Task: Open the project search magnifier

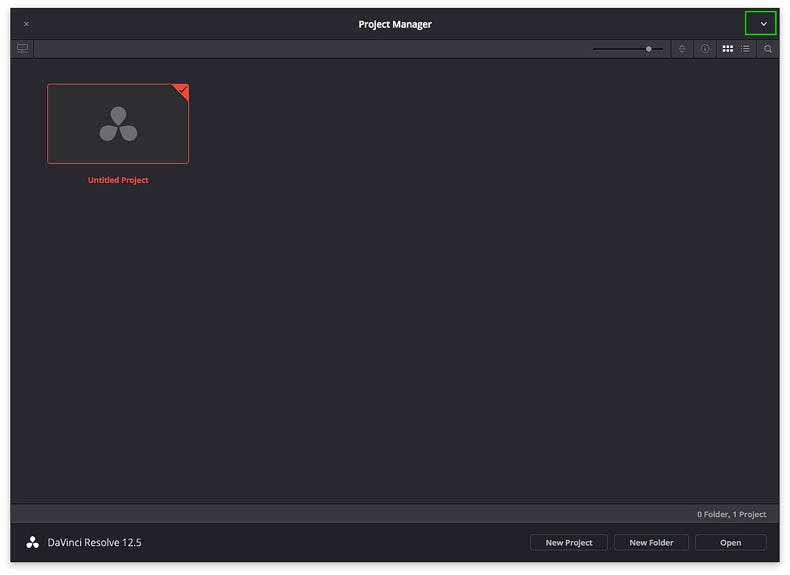Action: pyautogui.click(x=768, y=49)
